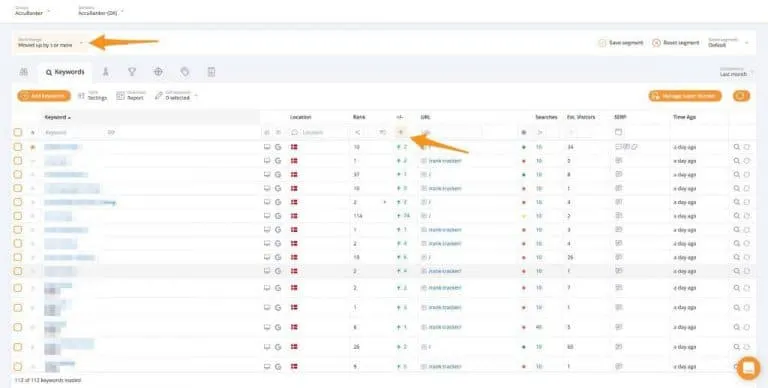Open the first overview tab icon left of Keywords

point(24,72)
